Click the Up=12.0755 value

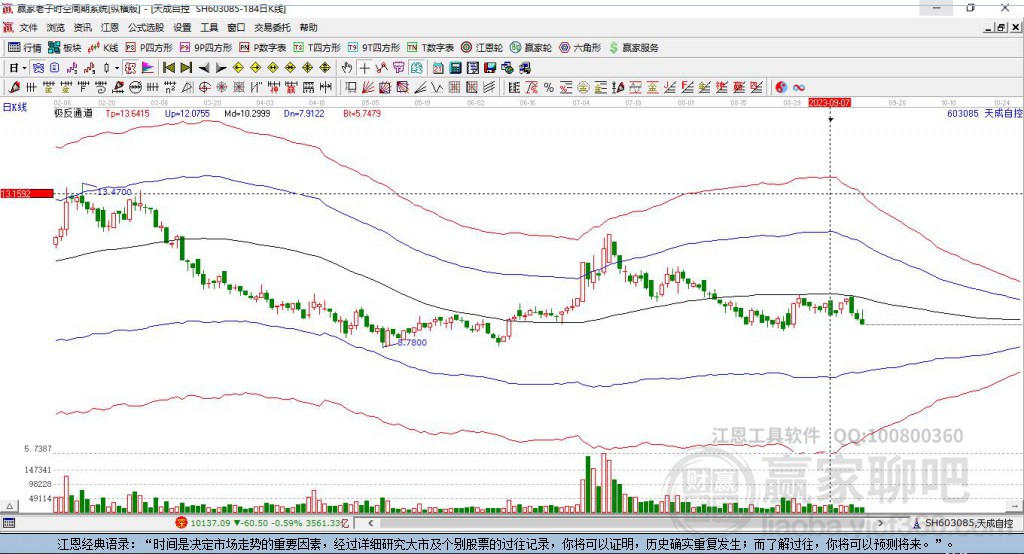[187, 113]
